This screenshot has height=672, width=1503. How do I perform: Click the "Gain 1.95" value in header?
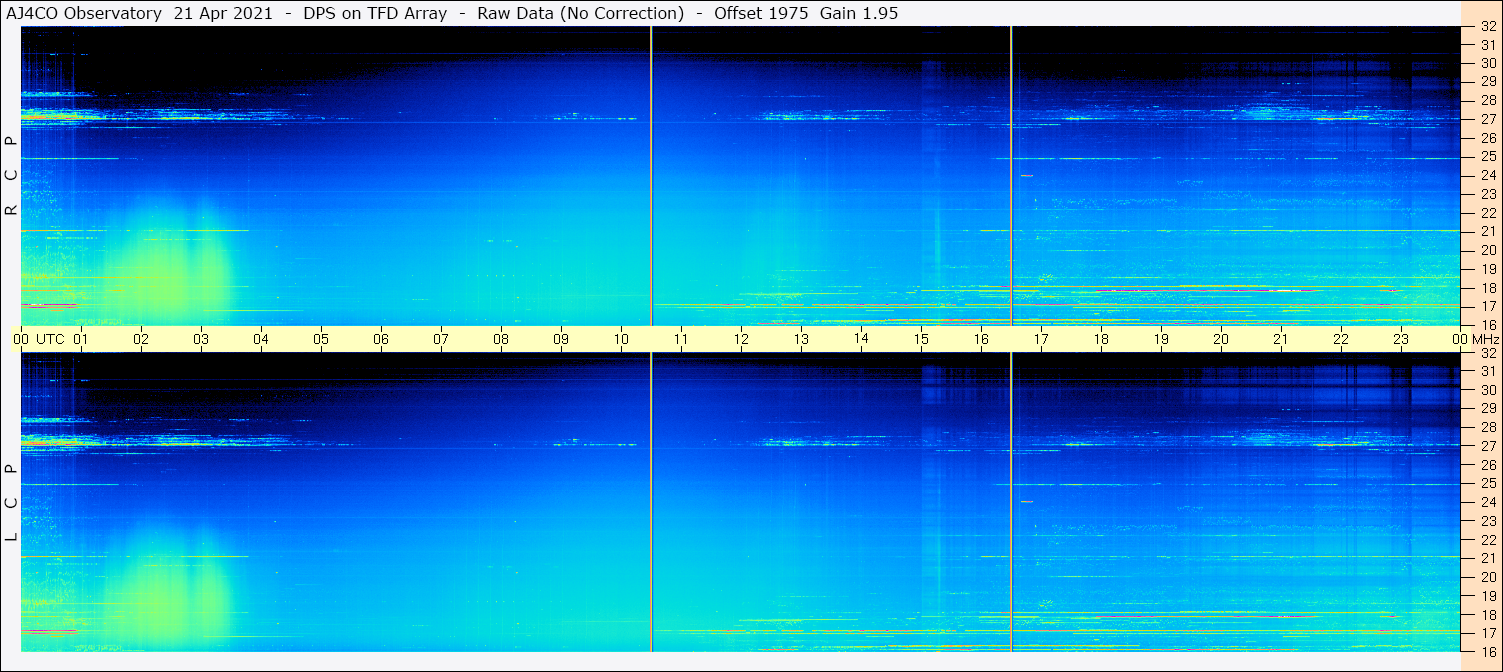(x=859, y=13)
